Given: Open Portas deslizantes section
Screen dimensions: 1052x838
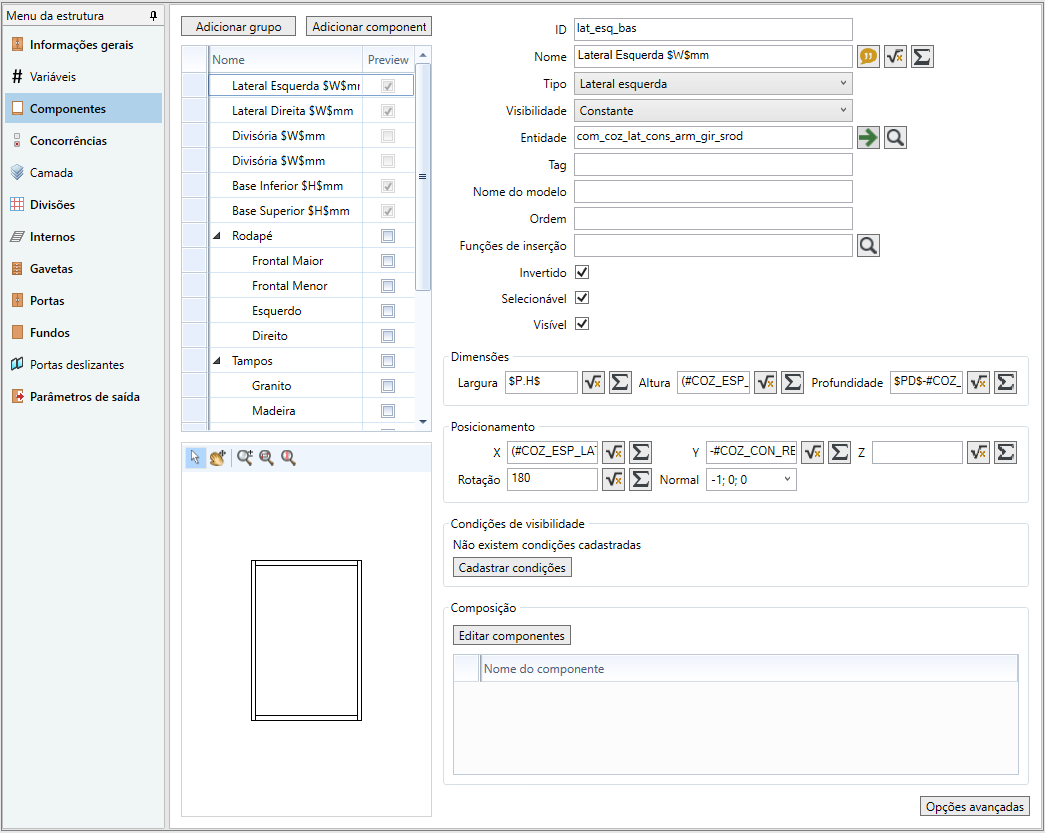Looking at the screenshot, I should (x=83, y=365).
